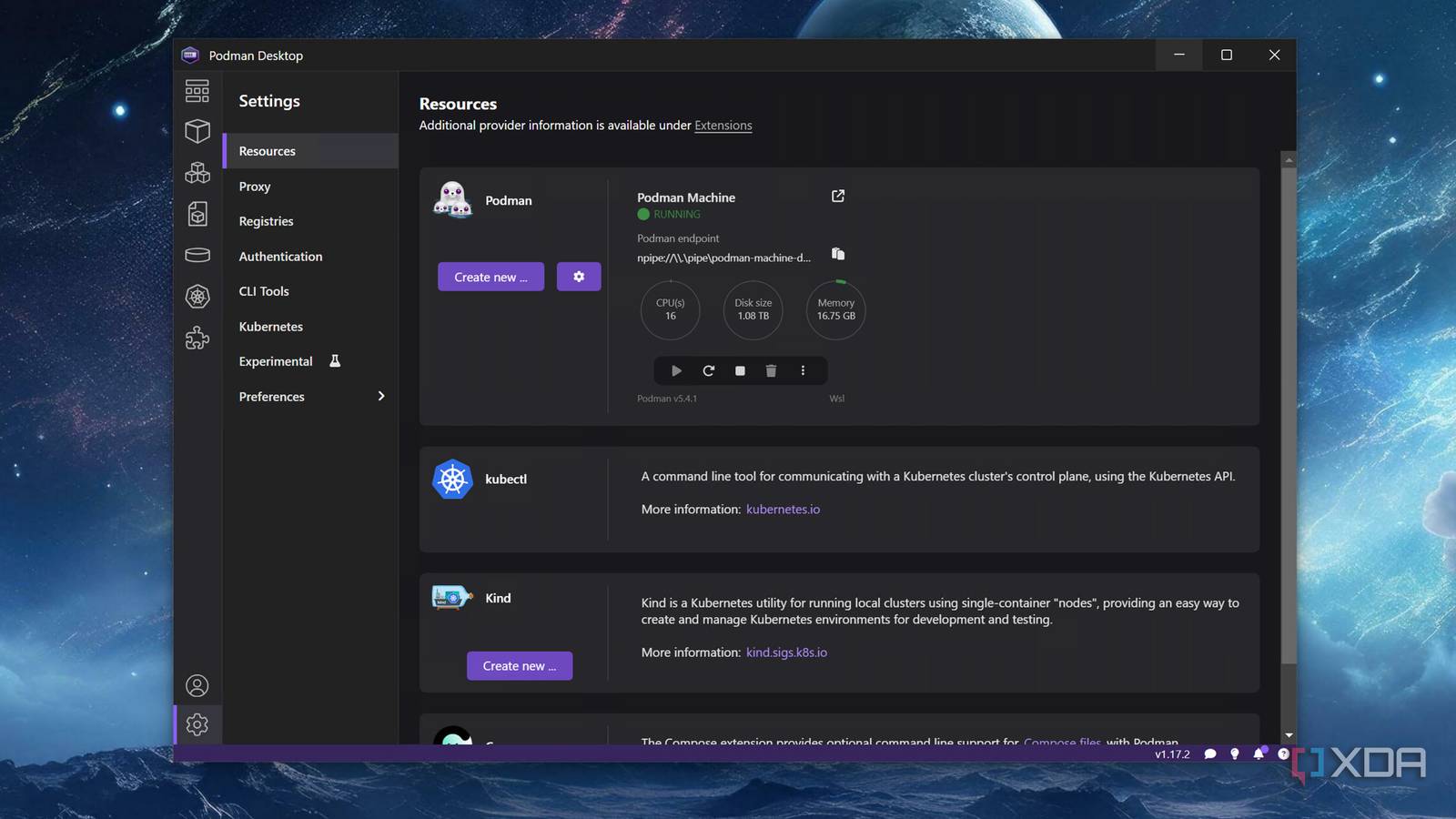Screen dimensions: 1456x819
Task: Open Podman Machine settings gear
Action: 579,276
